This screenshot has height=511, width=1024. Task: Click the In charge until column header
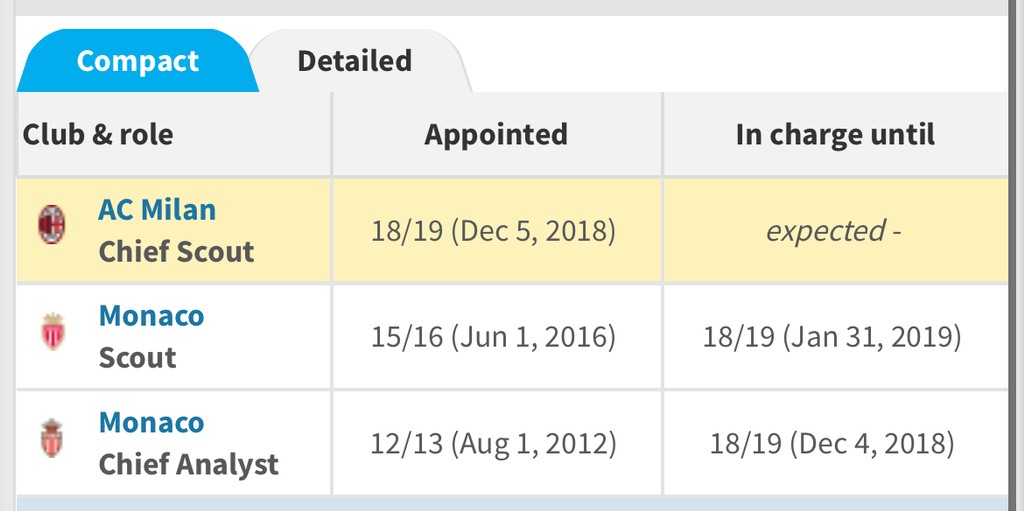[835, 135]
